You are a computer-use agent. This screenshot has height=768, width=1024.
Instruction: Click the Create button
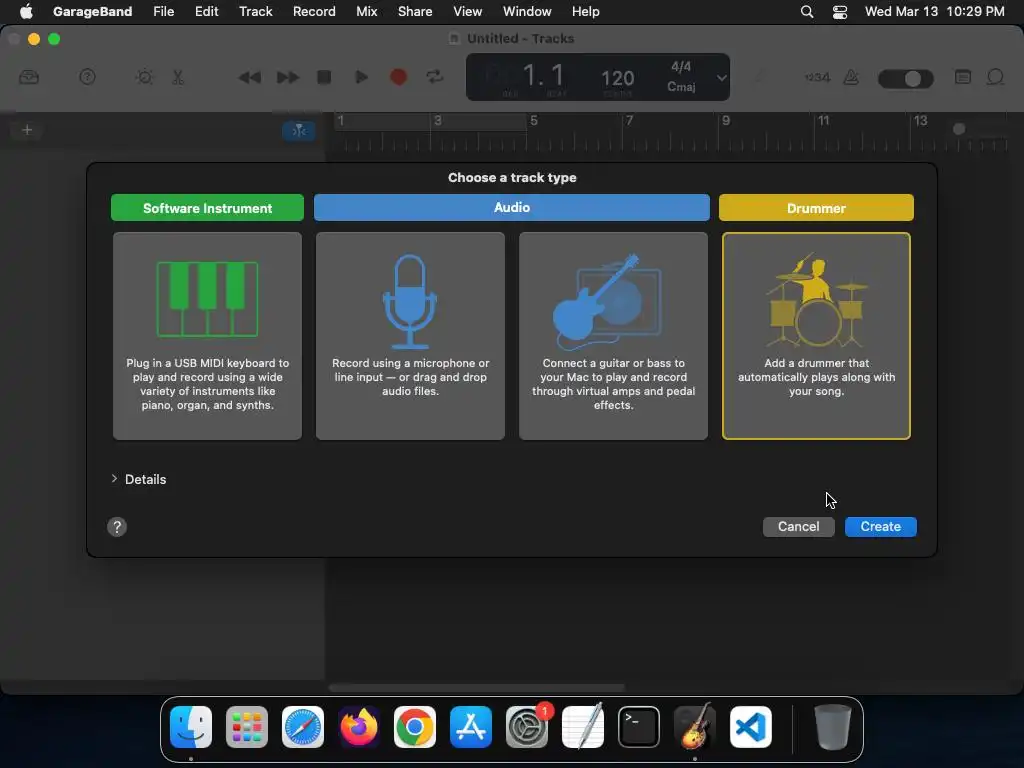pyautogui.click(x=880, y=526)
